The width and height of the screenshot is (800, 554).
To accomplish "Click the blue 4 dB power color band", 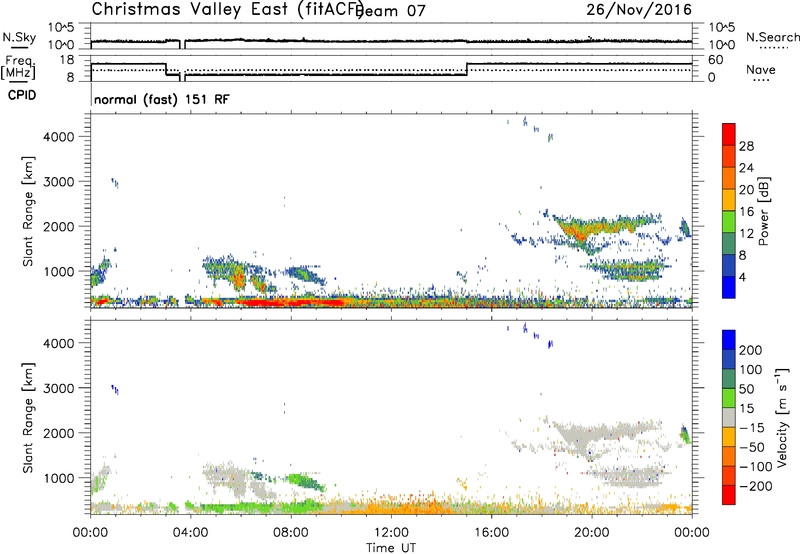I will pyautogui.click(x=729, y=287).
